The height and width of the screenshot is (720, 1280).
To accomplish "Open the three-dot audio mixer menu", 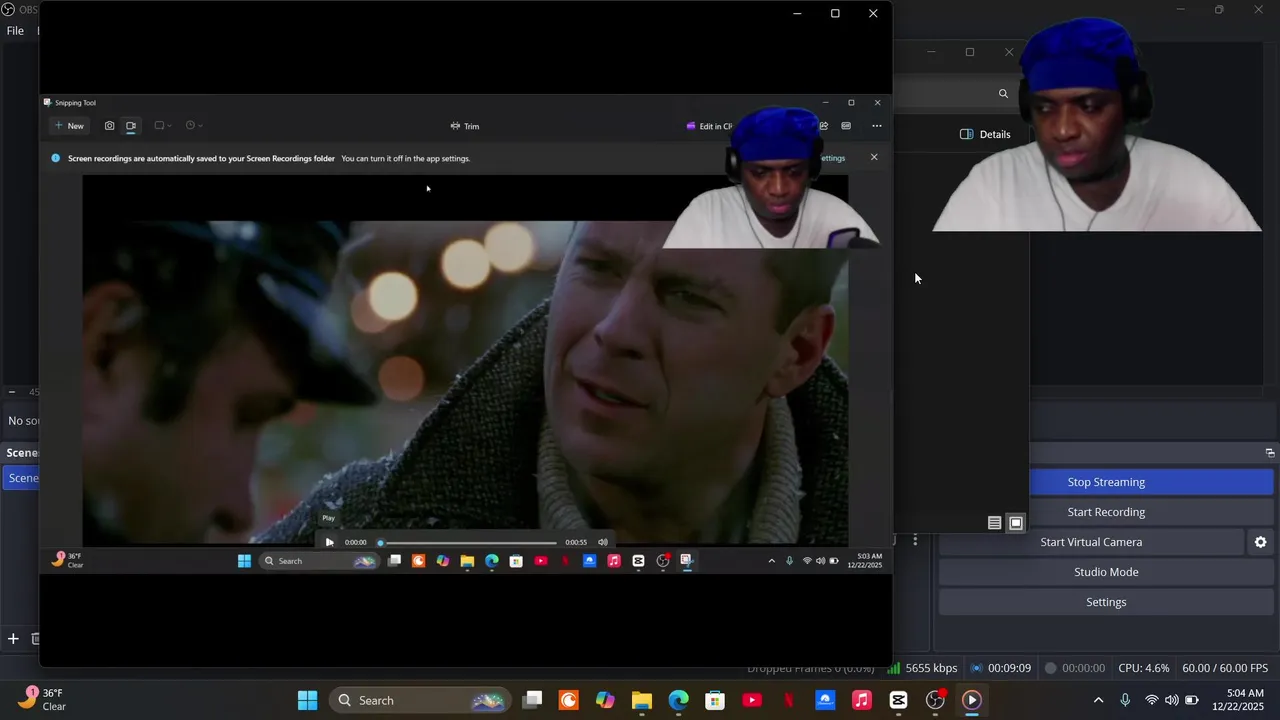I will coord(915,540).
